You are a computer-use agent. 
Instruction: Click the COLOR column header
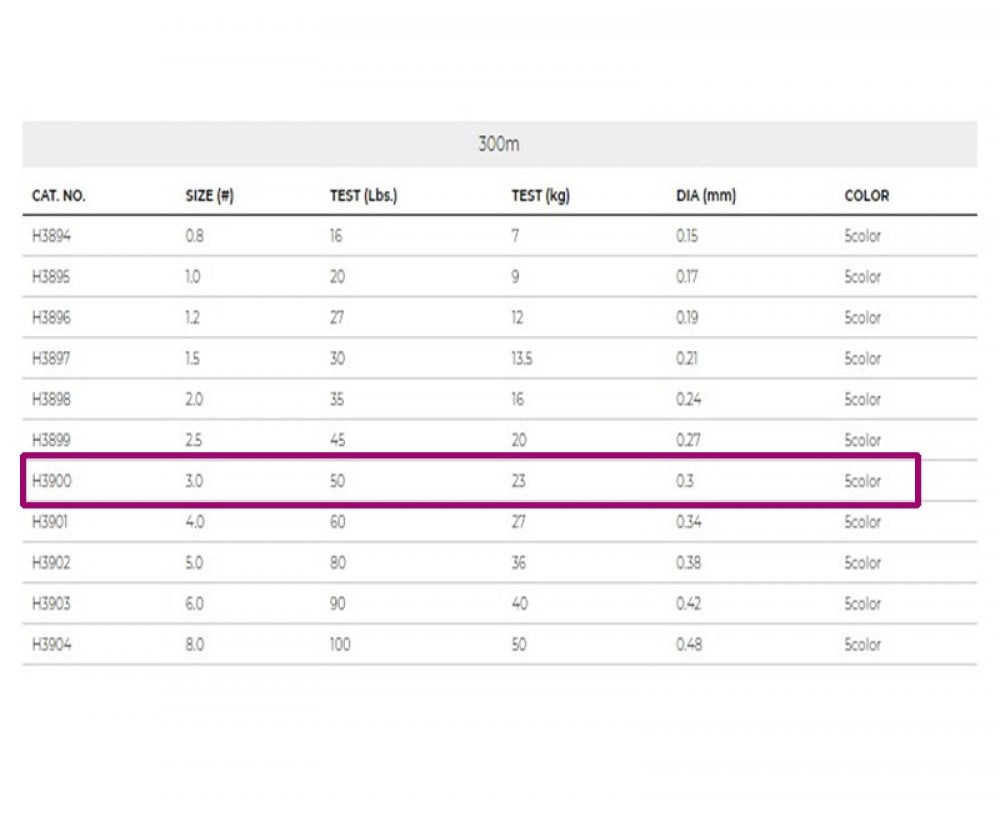click(x=866, y=196)
